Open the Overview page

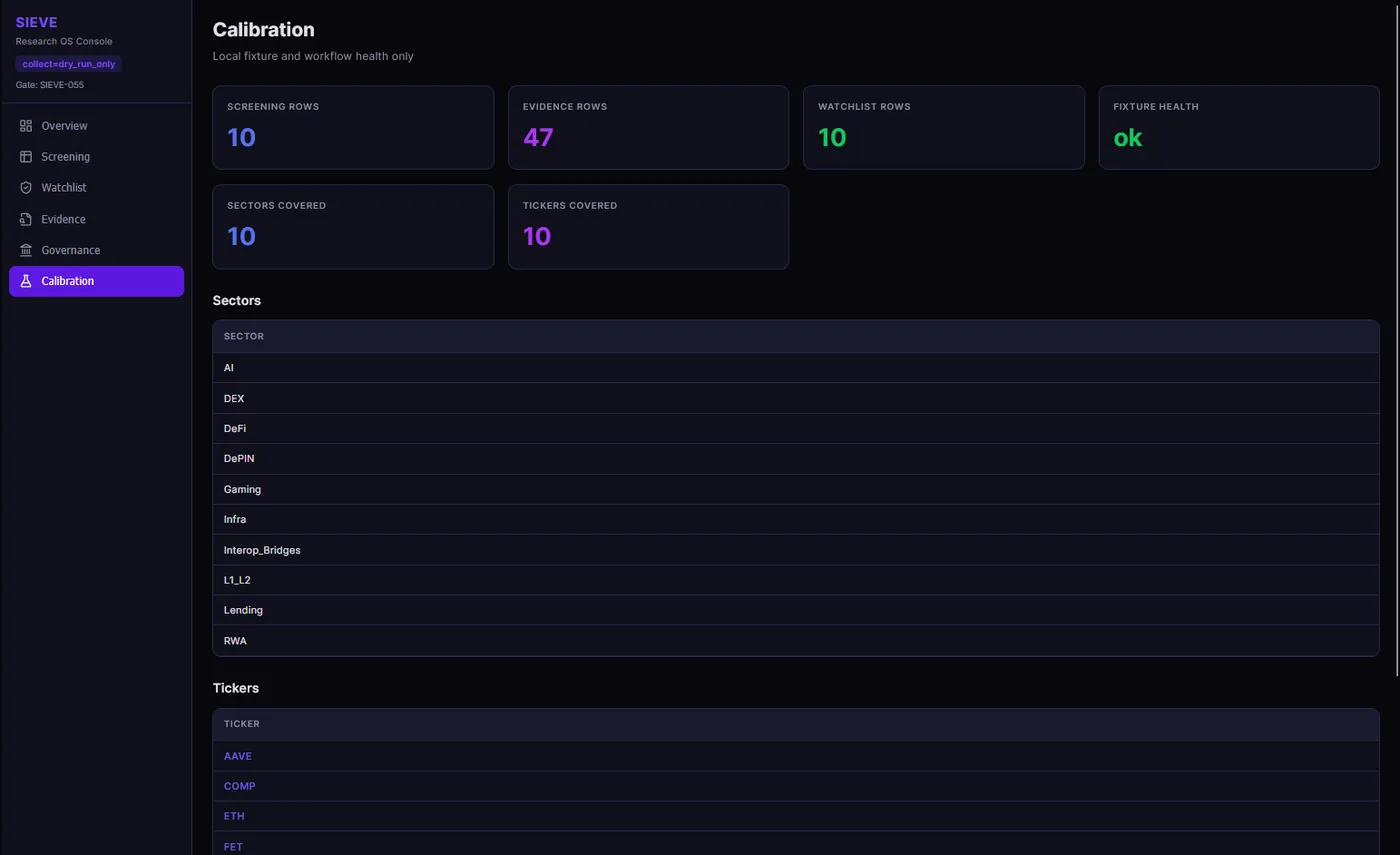click(x=96, y=126)
